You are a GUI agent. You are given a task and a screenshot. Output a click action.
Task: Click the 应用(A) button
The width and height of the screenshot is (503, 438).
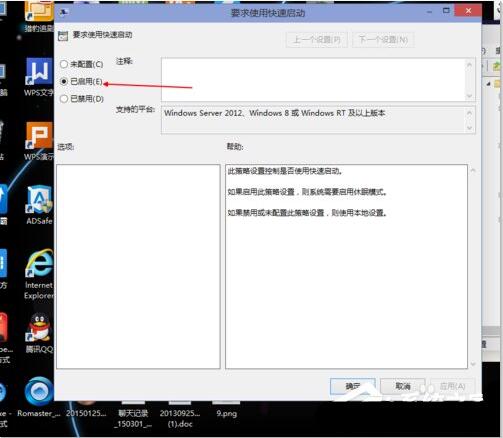tap(452, 386)
